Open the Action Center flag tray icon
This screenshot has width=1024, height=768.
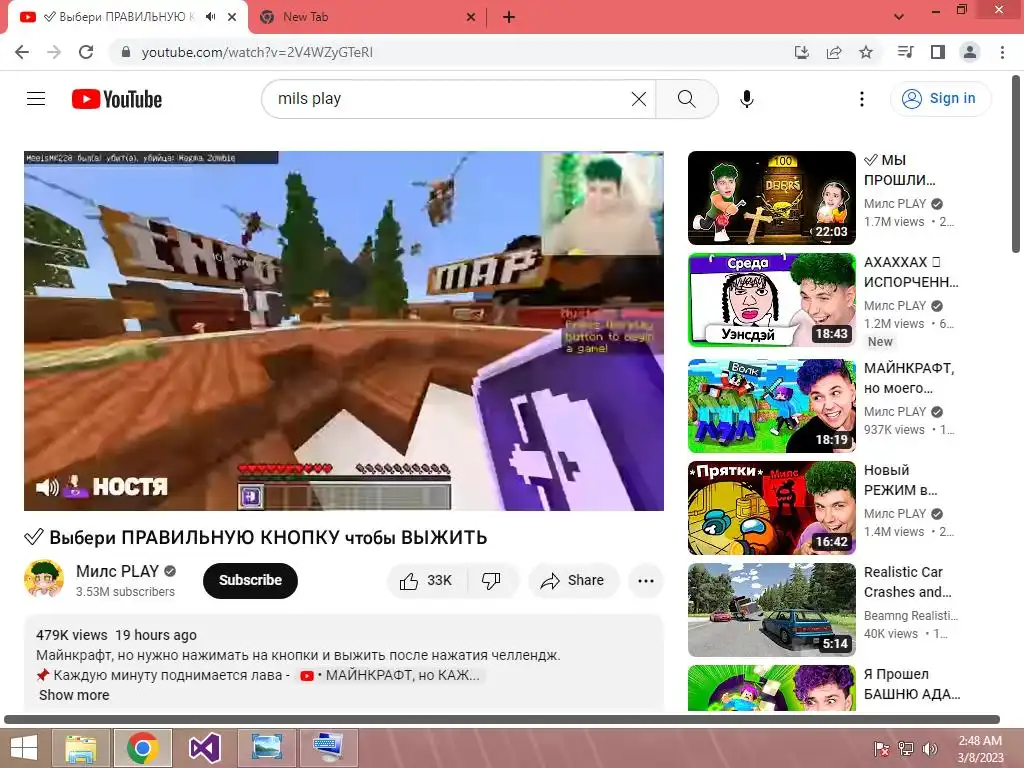click(x=882, y=748)
